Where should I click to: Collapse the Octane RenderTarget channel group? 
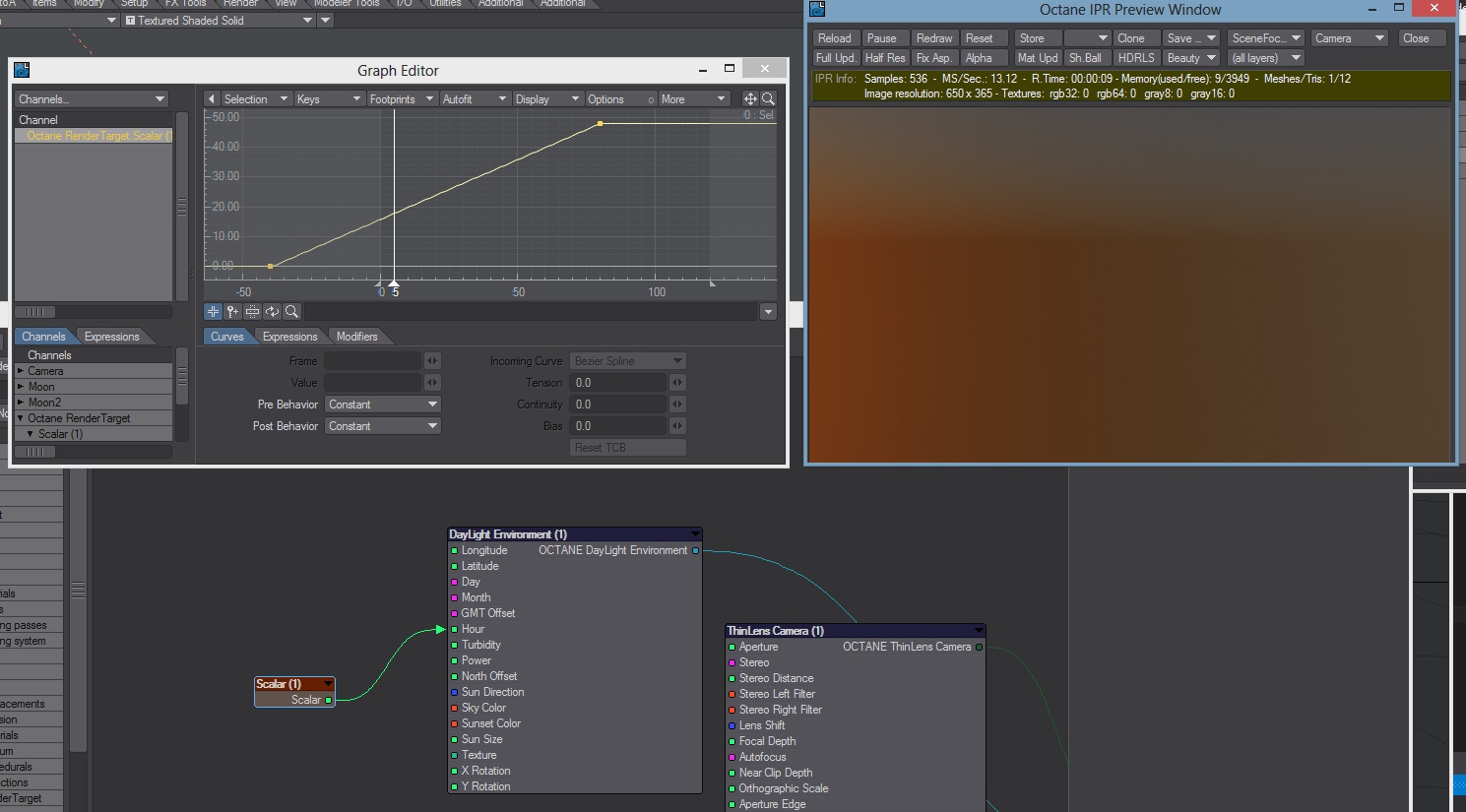pyautogui.click(x=21, y=418)
